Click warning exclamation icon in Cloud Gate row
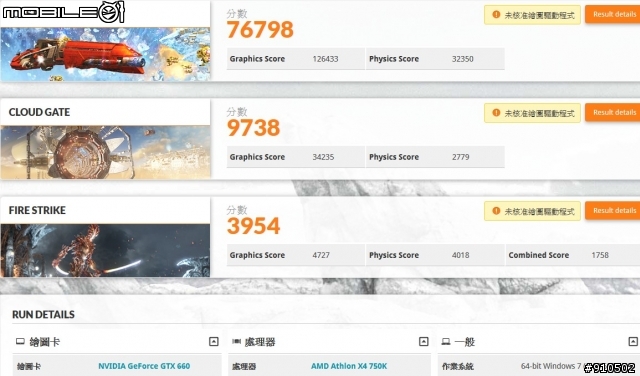Image resolution: width=640 pixels, height=376 pixels. [x=496, y=113]
